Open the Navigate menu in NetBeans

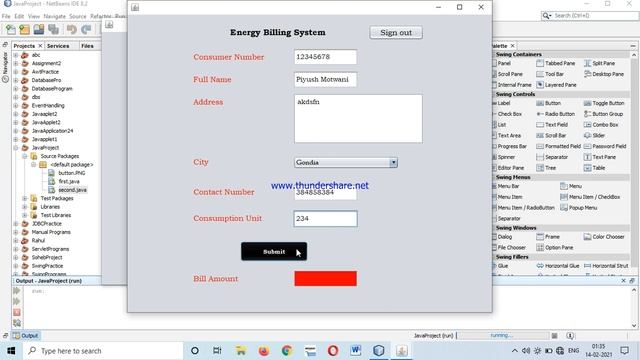tap(55, 16)
